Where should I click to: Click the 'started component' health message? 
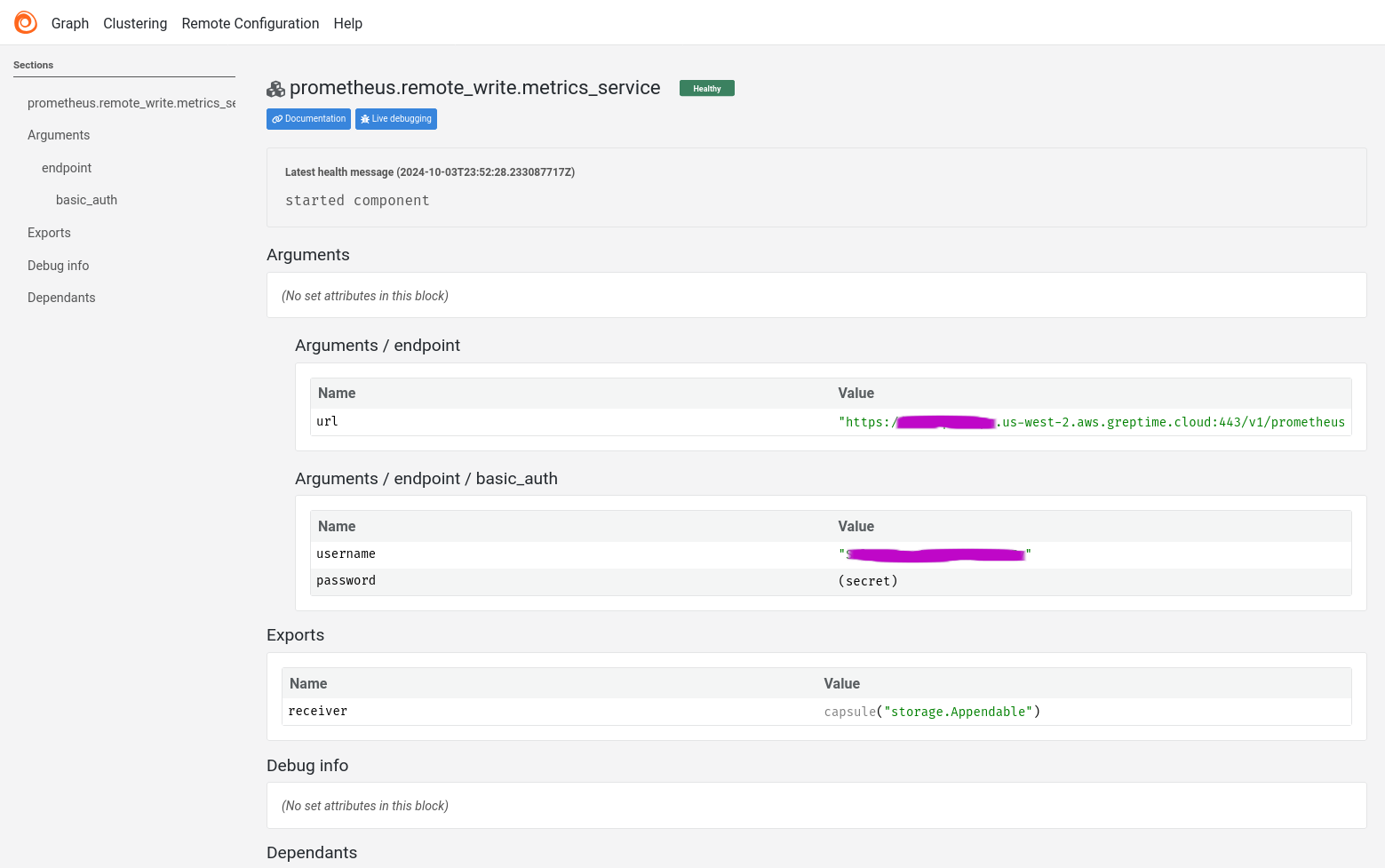(357, 201)
